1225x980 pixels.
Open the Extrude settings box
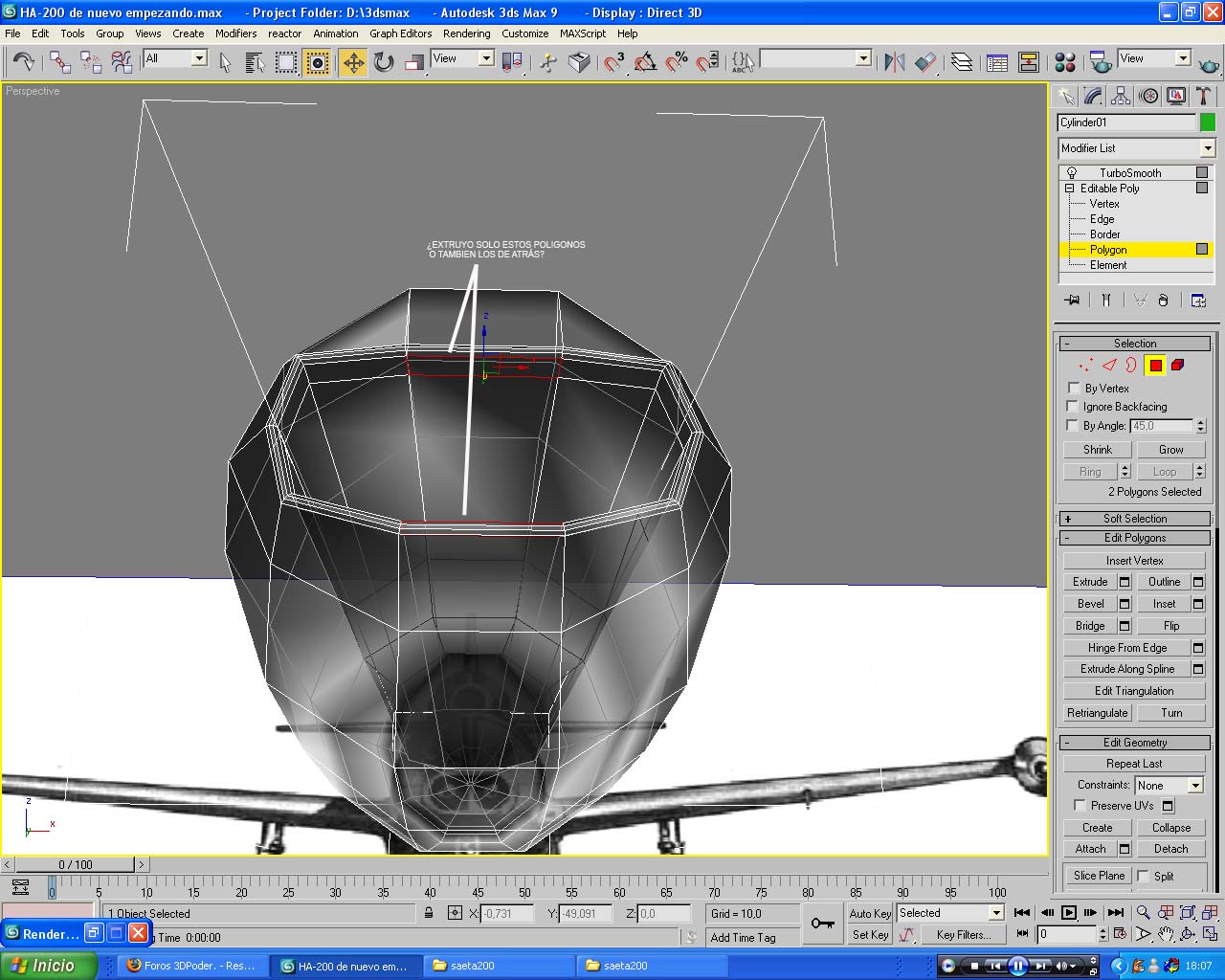click(1125, 582)
